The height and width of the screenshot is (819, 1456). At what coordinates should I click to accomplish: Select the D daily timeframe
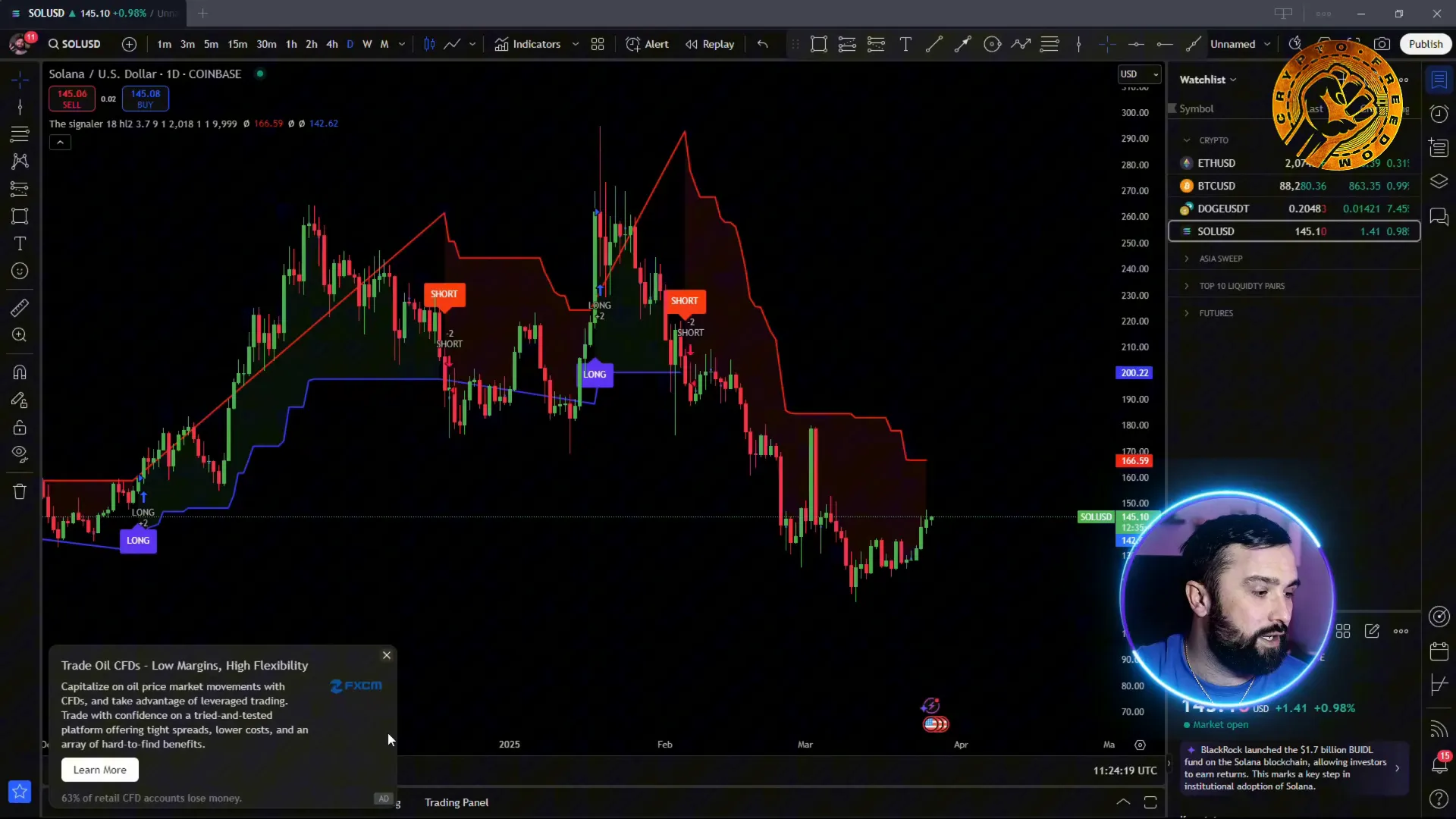tap(350, 44)
